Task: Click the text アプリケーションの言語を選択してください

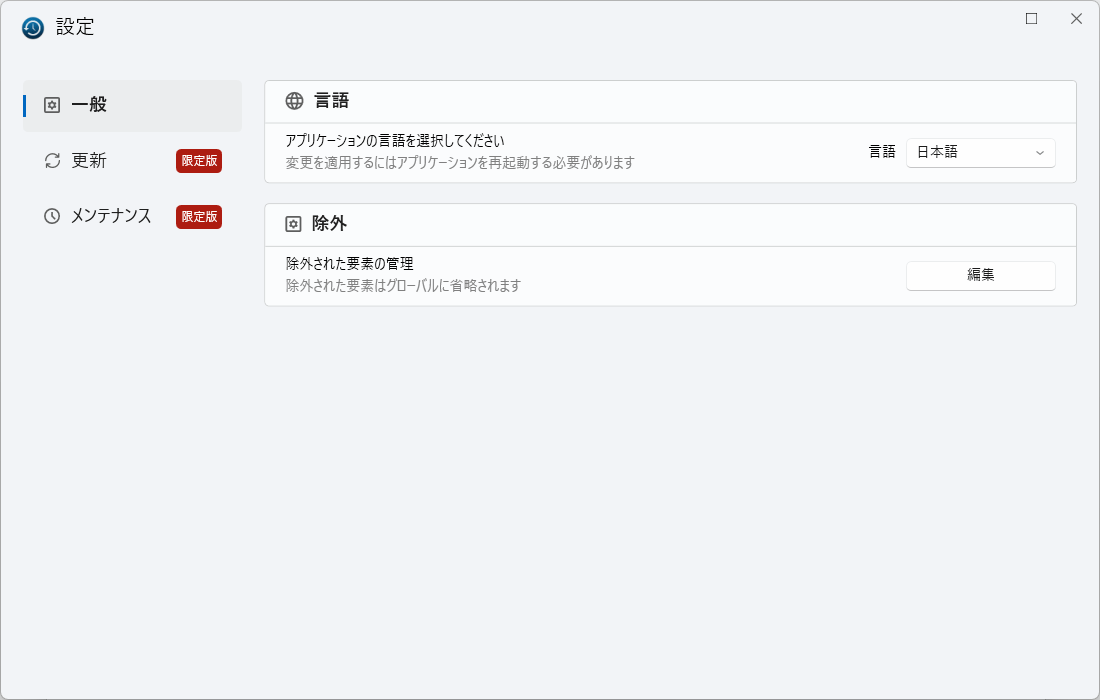Action: pos(395,141)
